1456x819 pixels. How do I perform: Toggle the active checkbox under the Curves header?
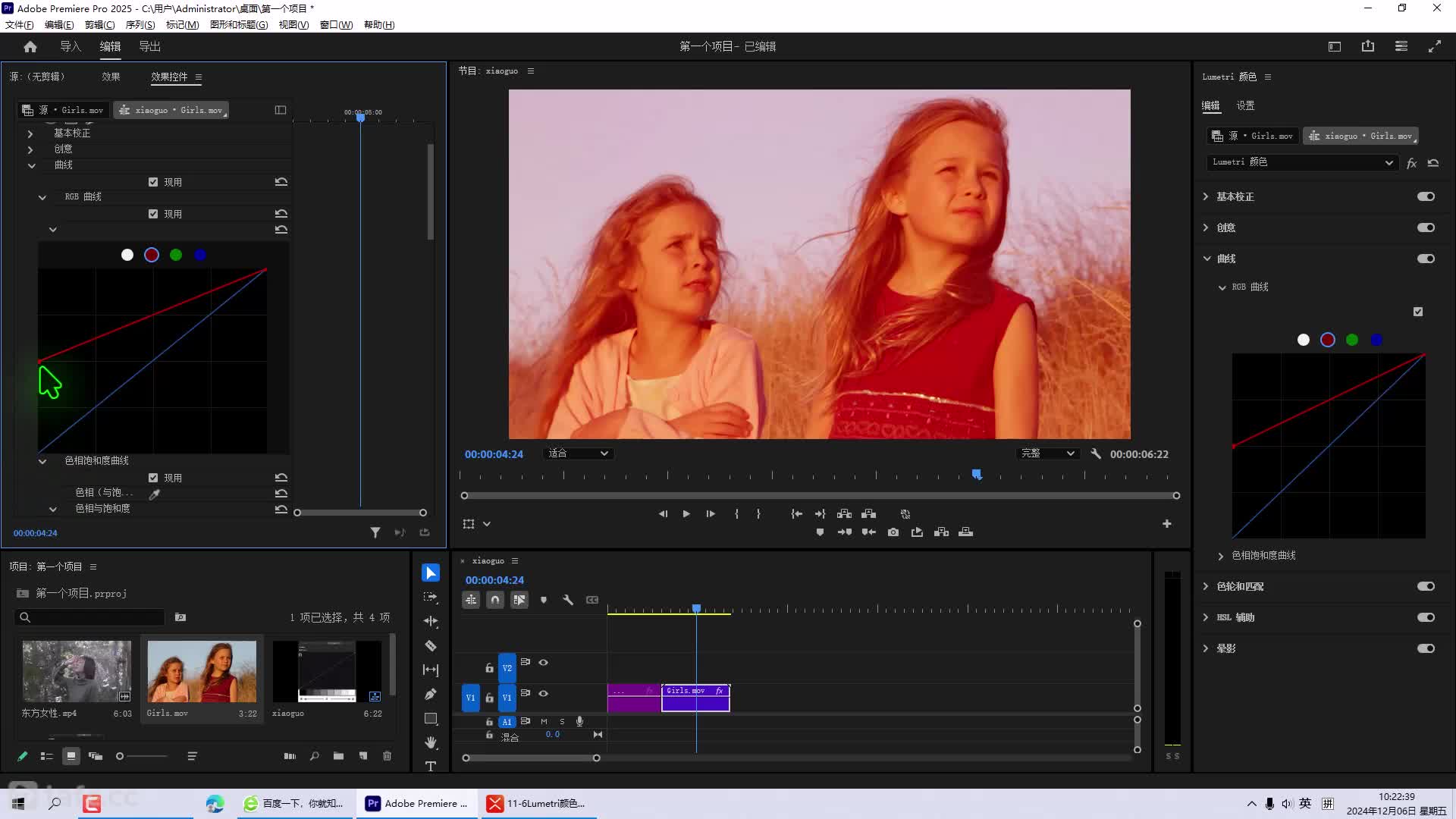tap(153, 182)
